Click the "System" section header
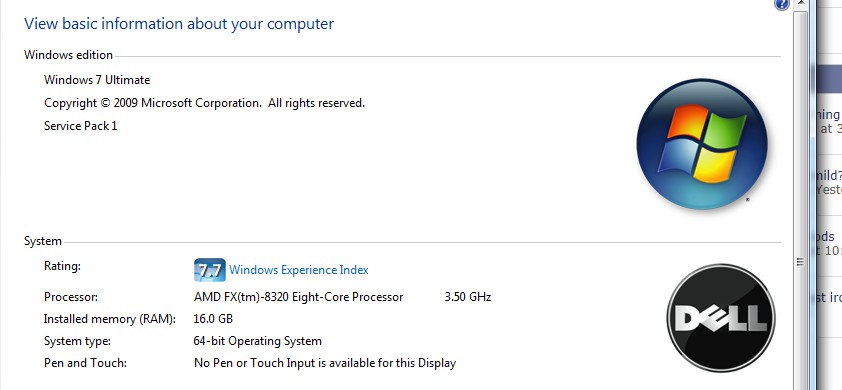Screen dimensions: 842x390 [43, 241]
